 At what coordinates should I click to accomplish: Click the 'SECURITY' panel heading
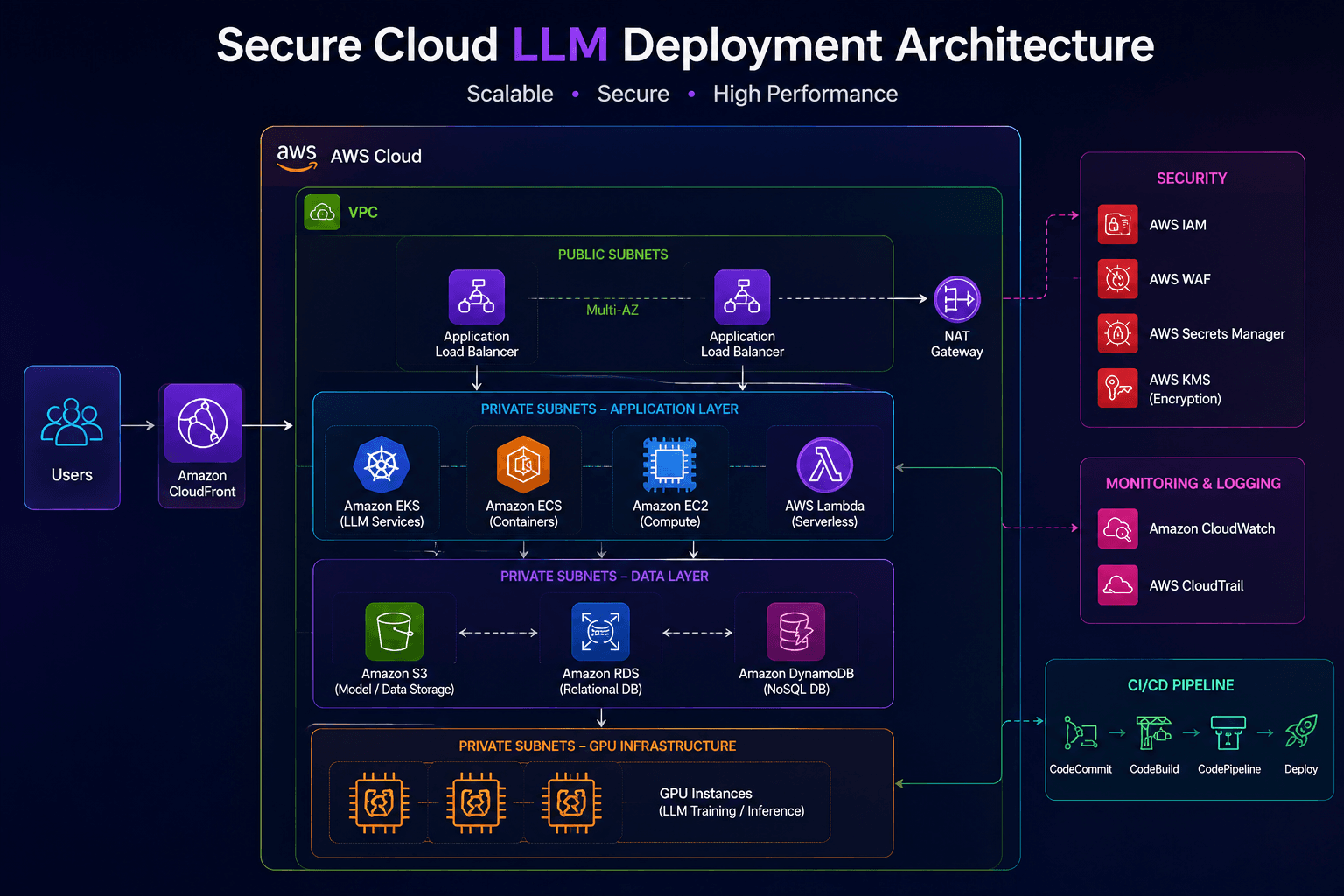click(x=1192, y=178)
